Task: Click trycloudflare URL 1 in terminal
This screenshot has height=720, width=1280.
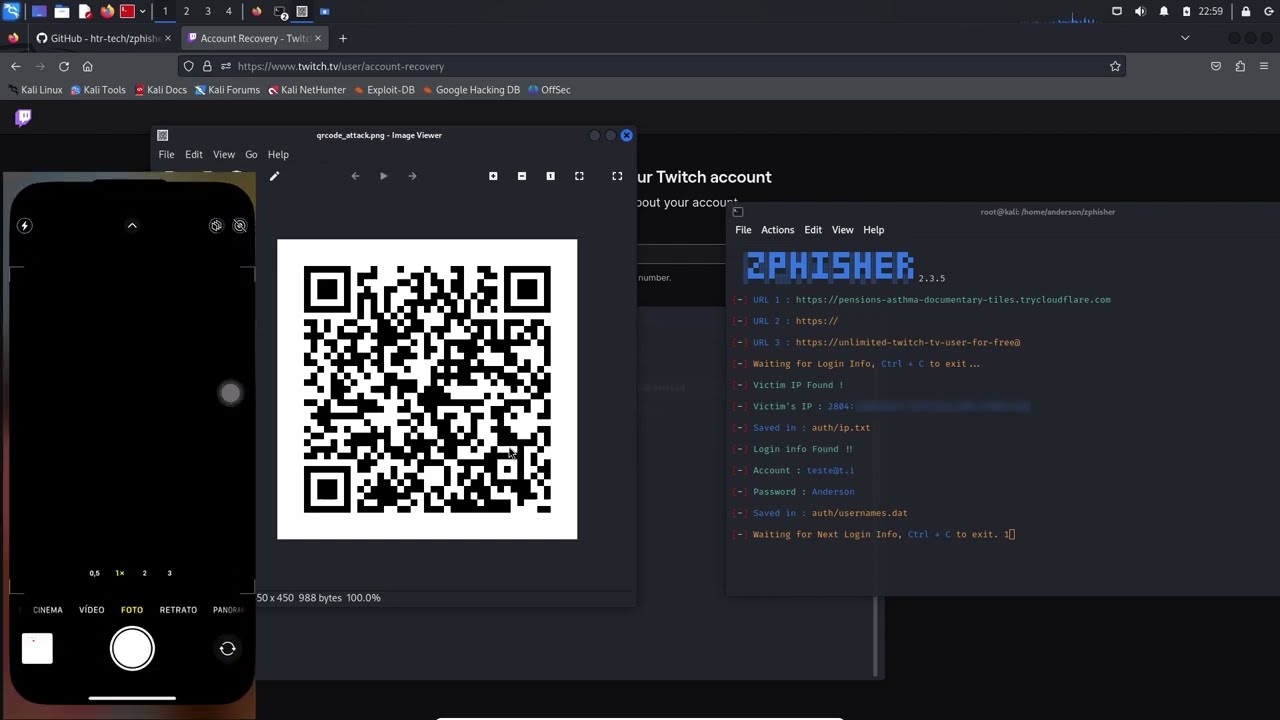Action: 953,300
